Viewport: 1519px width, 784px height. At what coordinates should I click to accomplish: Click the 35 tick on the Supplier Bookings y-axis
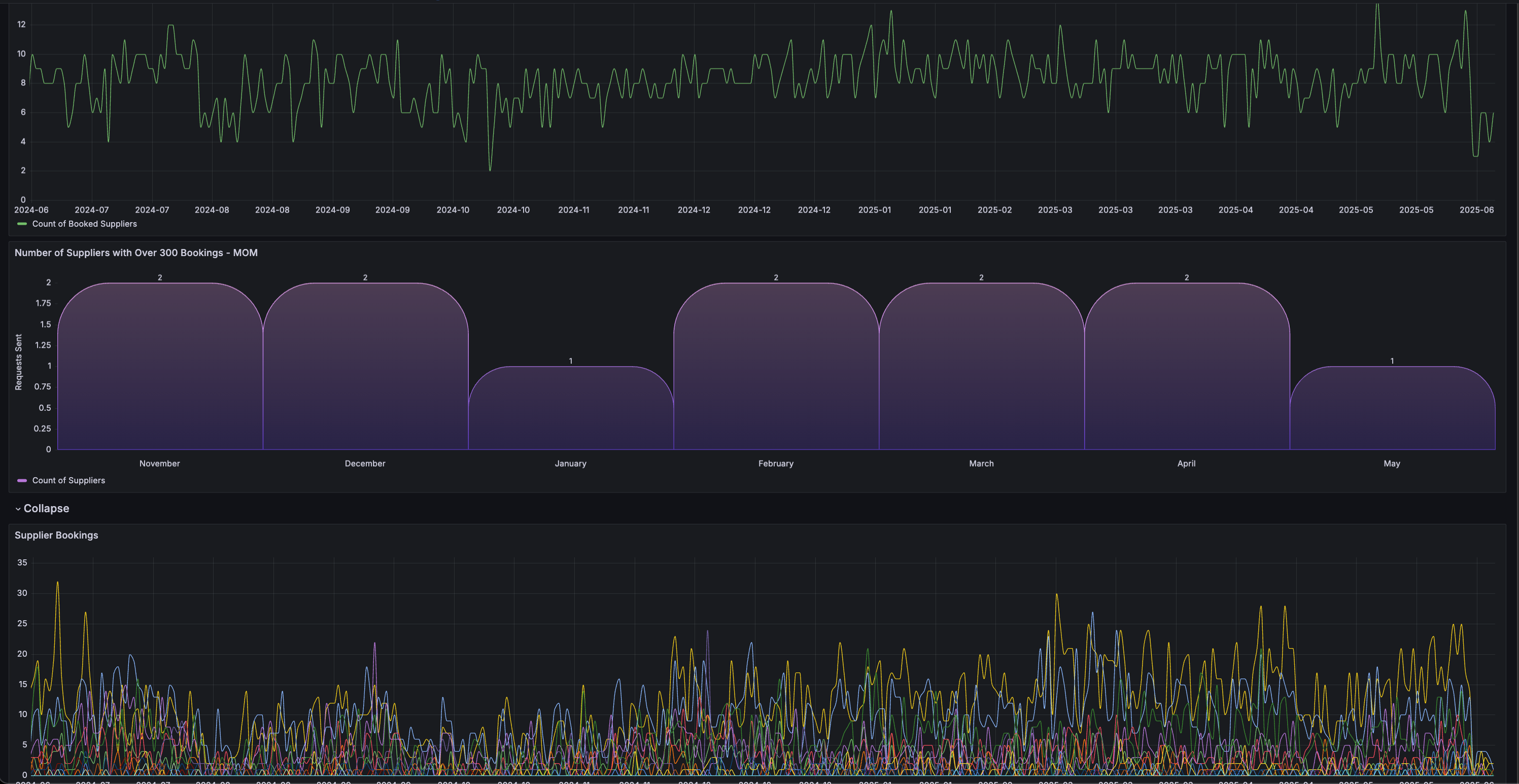pyautogui.click(x=22, y=562)
